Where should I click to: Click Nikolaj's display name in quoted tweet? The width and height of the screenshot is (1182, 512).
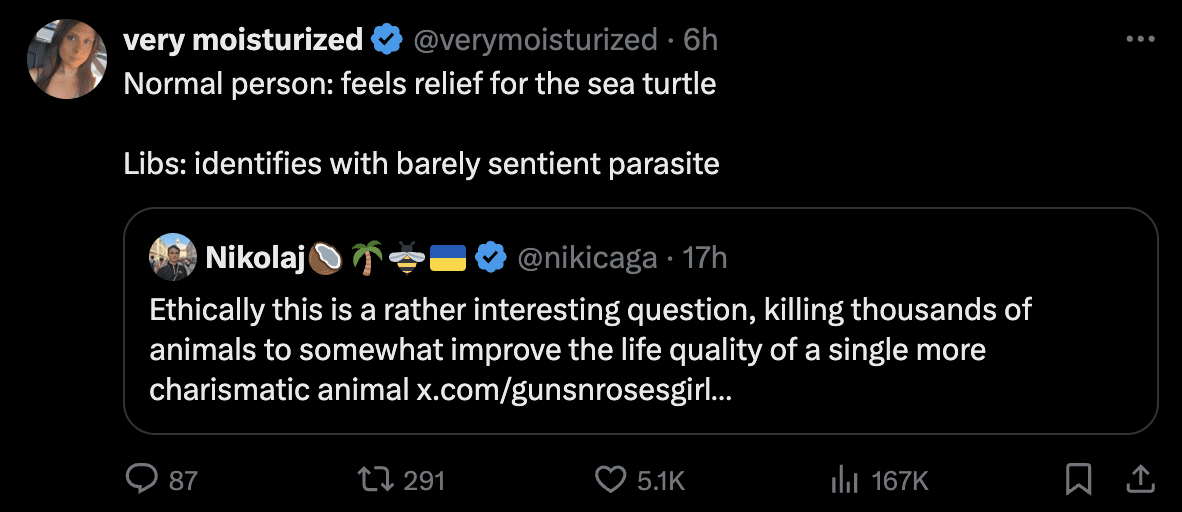tap(254, 257)
